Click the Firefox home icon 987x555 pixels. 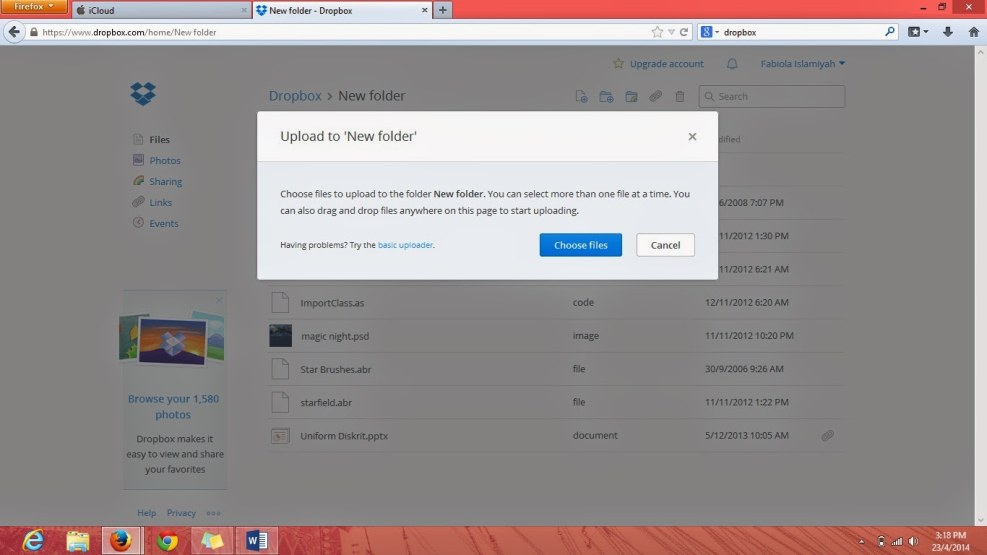[973, 32]
